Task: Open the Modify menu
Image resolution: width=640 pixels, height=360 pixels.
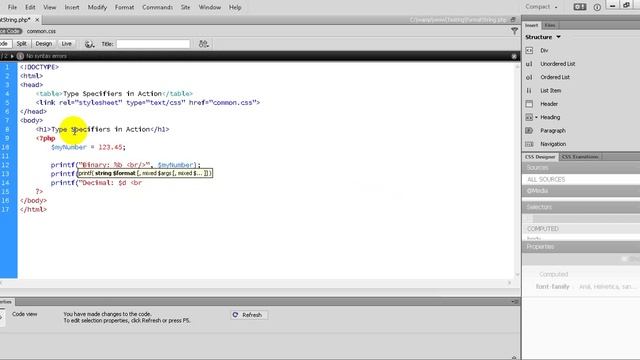Action: tap(97, 7)
